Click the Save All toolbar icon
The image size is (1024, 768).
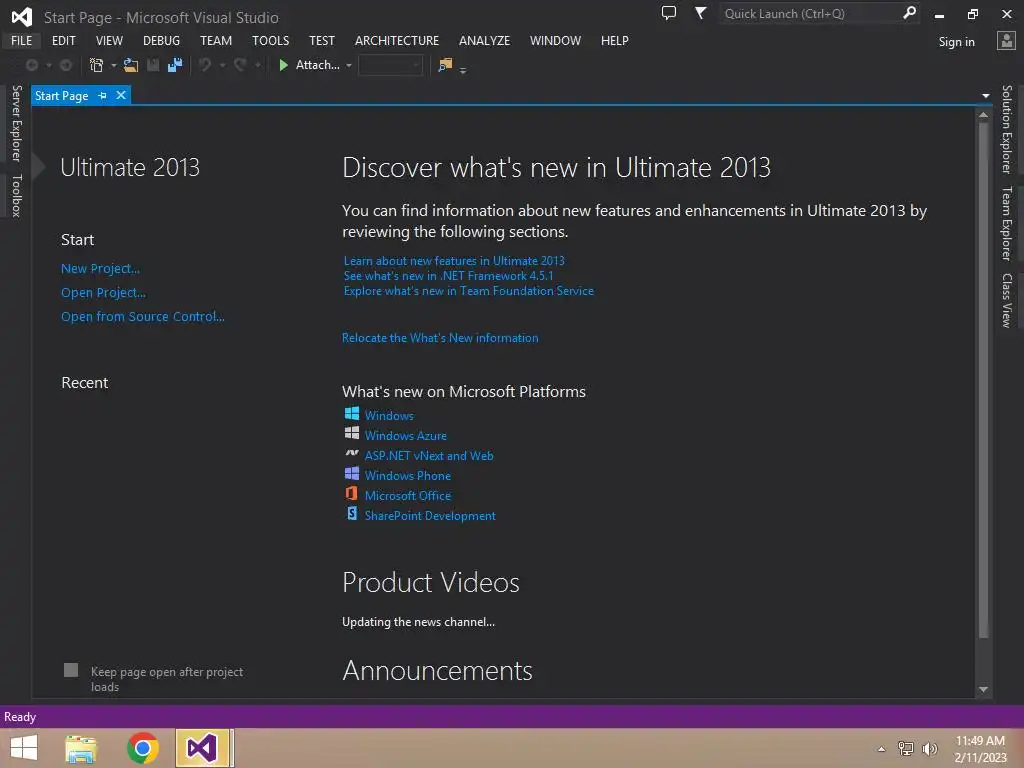[175, 65]
